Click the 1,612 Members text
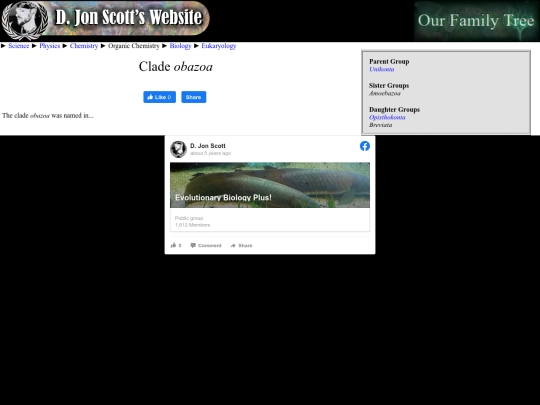Viewport: 540px width, 405px height. 192,225
